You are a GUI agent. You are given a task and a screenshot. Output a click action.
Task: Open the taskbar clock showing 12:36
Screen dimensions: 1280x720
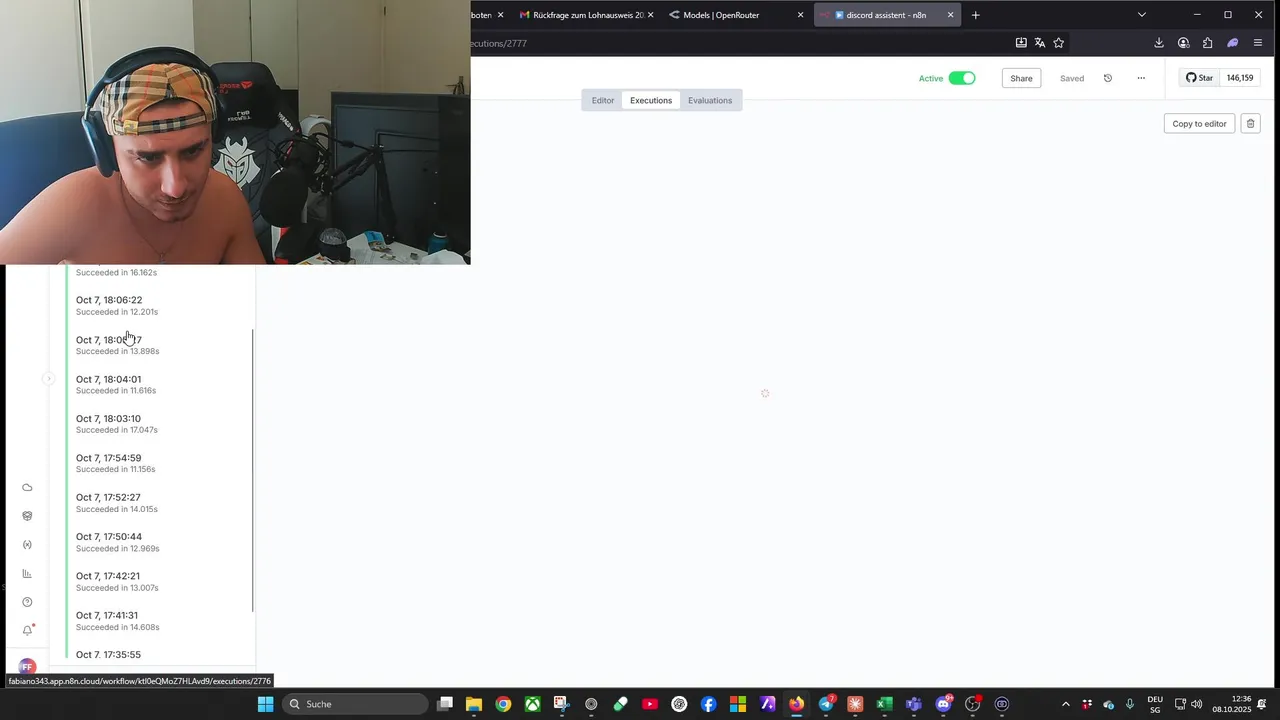click(x=1231, y=704)
